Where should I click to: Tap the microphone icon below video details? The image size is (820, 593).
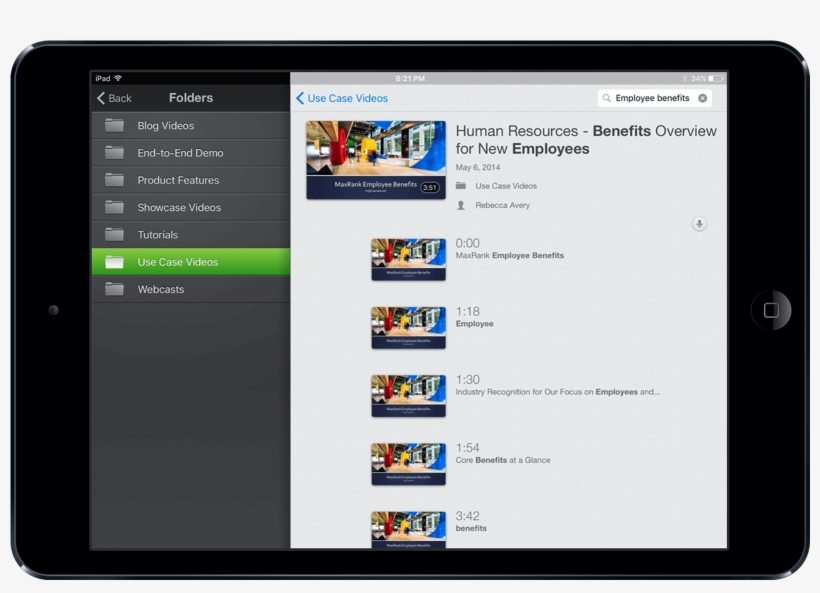pos(699,224)
